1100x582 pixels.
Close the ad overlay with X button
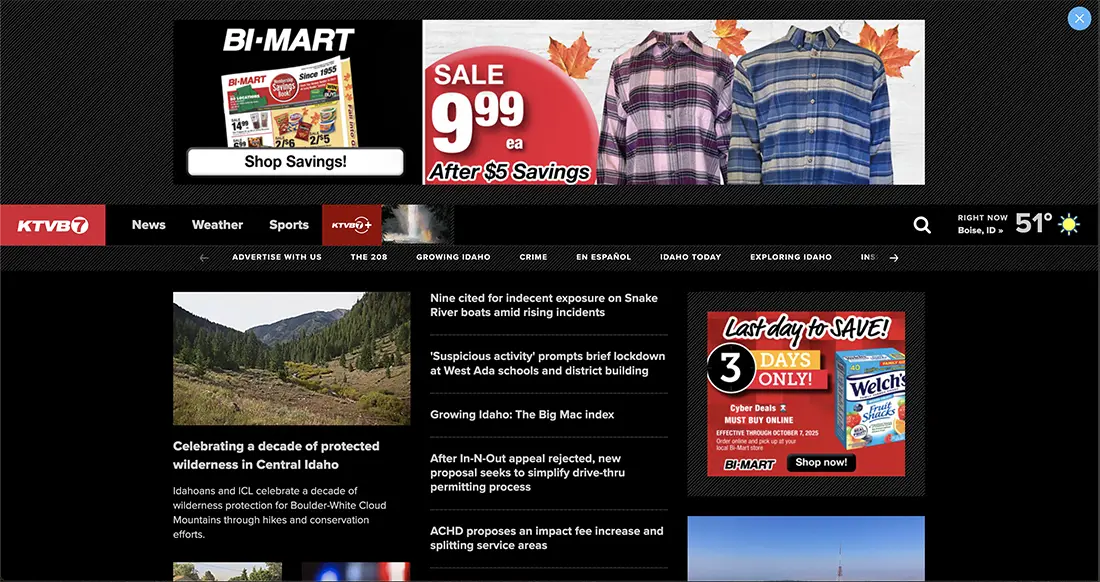tap(1079, 18)
